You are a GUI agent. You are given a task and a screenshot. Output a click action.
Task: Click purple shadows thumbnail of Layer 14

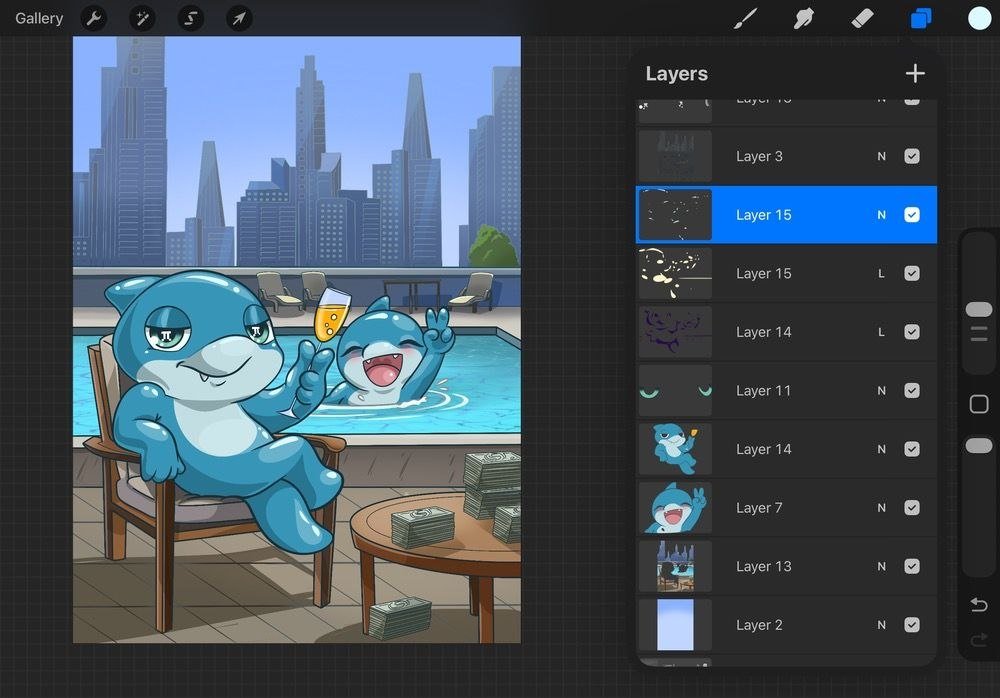(675, 332)
